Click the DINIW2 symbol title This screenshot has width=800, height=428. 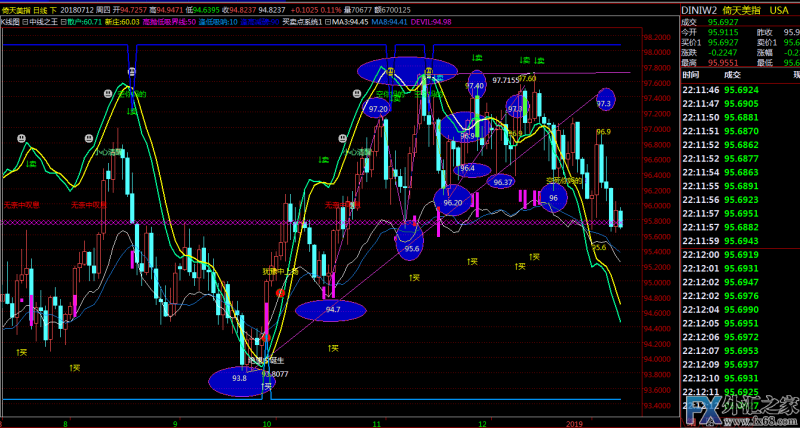click(700, 8)
